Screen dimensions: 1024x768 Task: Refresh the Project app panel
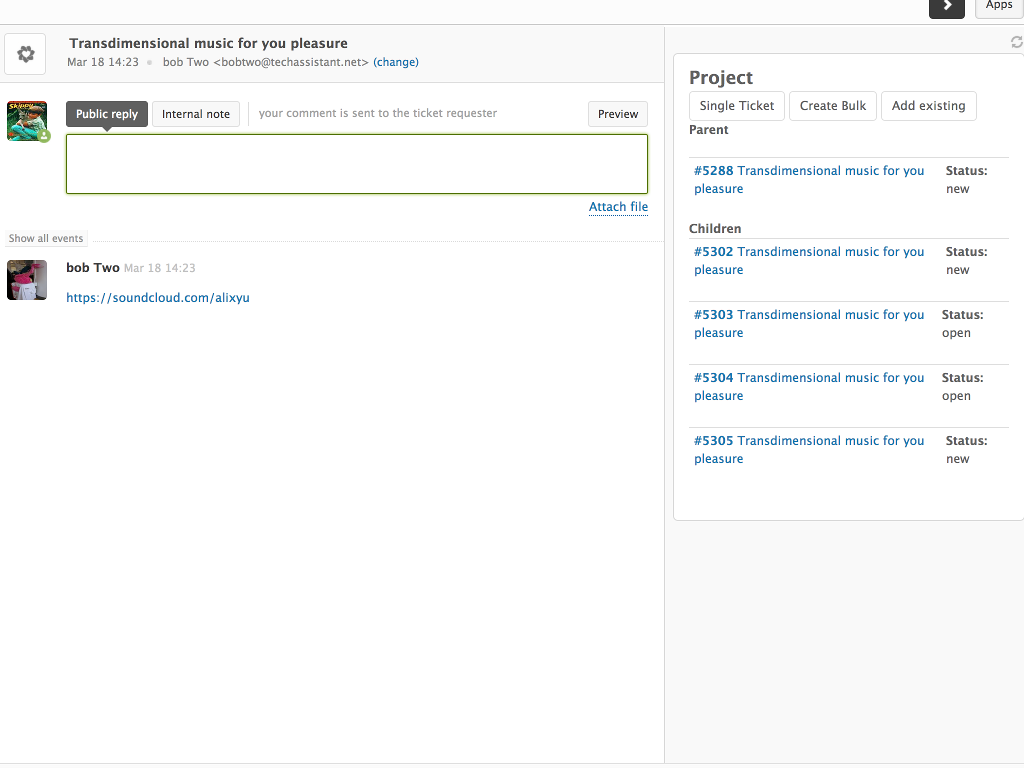(1016, 42)
